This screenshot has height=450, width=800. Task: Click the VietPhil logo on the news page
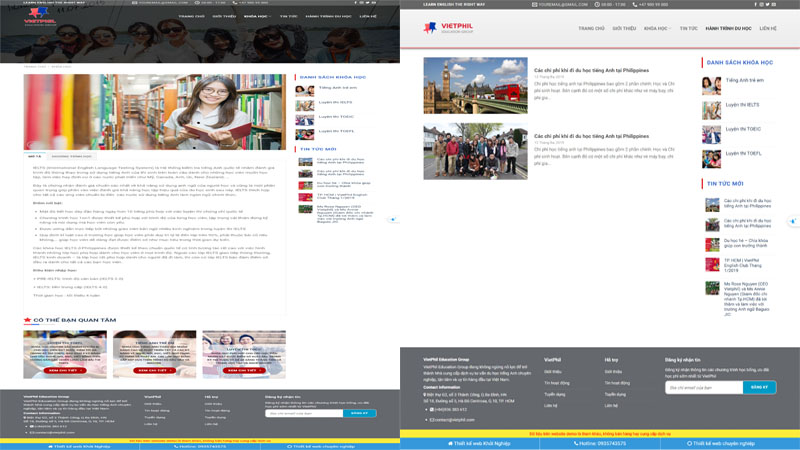[448, 28]
